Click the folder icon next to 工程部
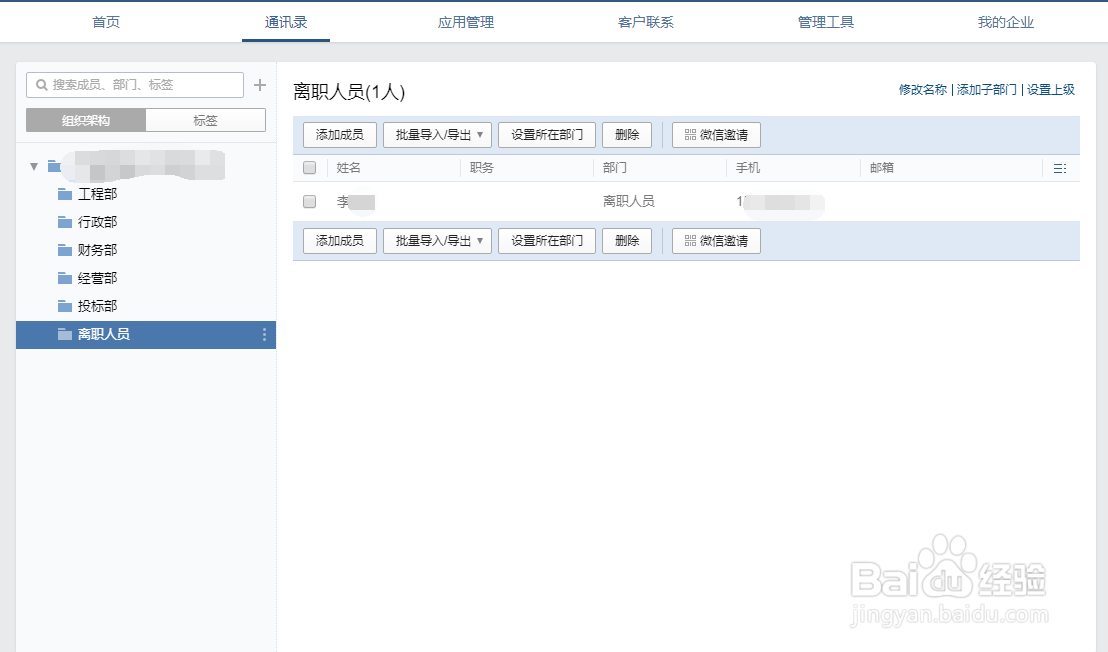Image resolution: width=1108 pixels, height=652 pixels. pyautogui.click(x=66, y=194)
